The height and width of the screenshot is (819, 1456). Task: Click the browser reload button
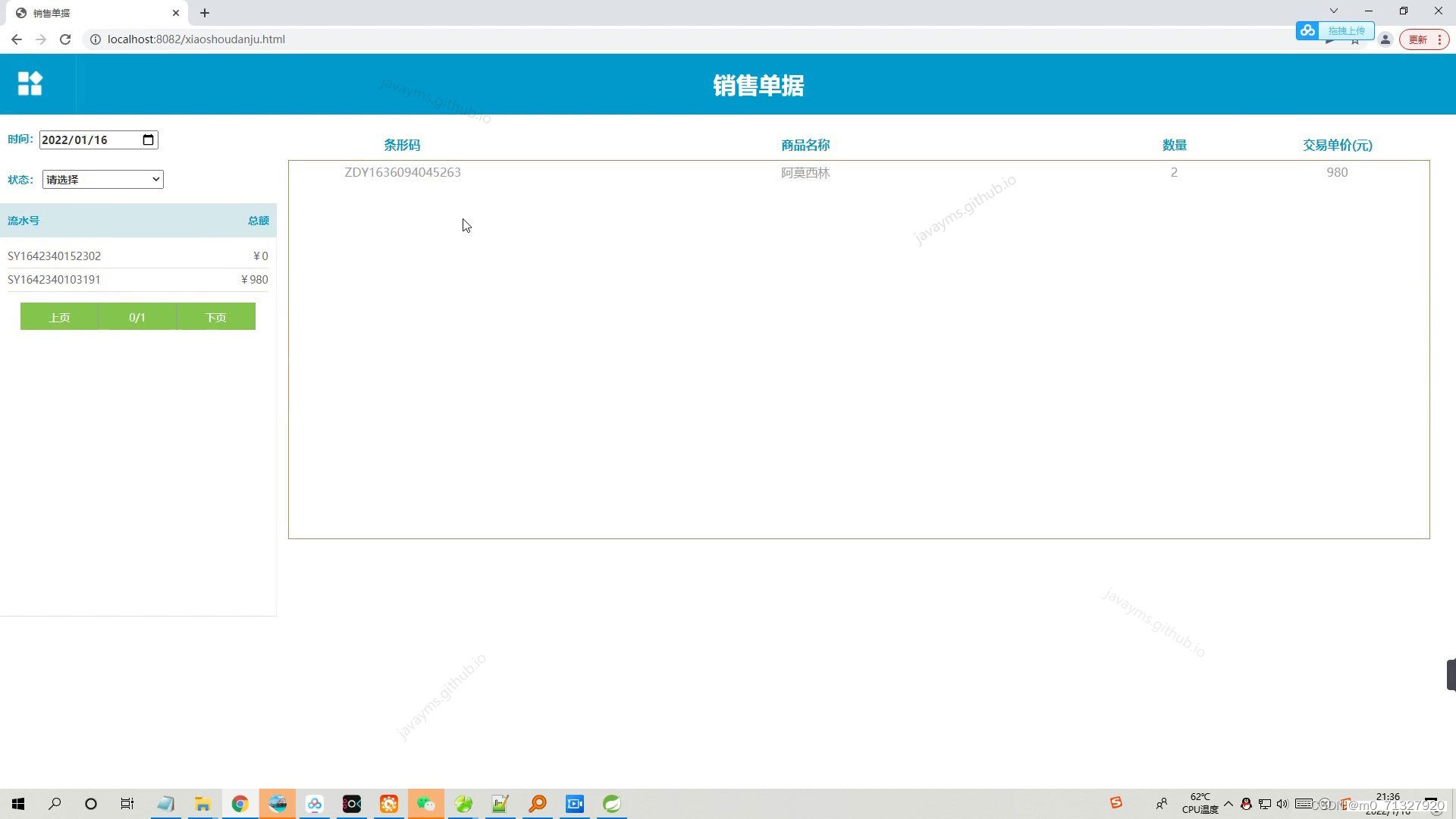(65, 39)
